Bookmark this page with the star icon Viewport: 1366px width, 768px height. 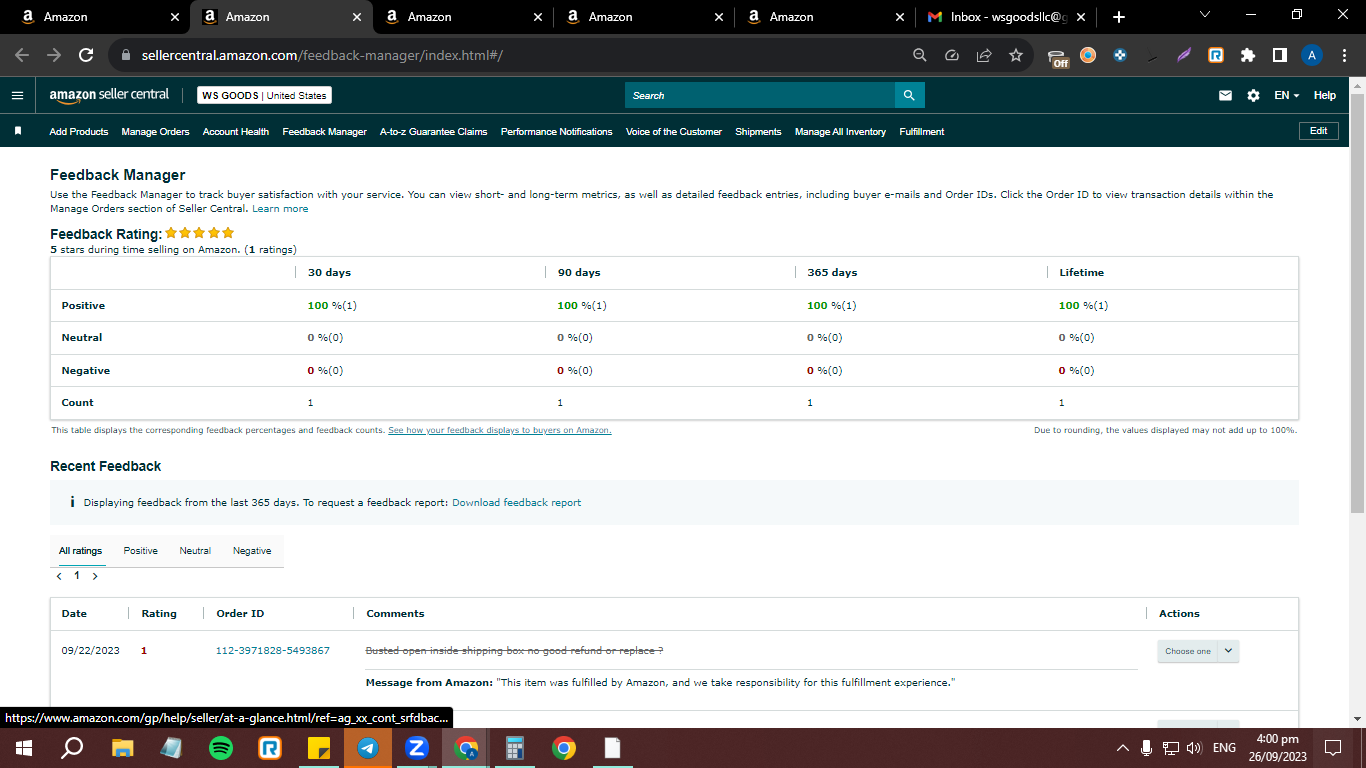[1016, 56]
